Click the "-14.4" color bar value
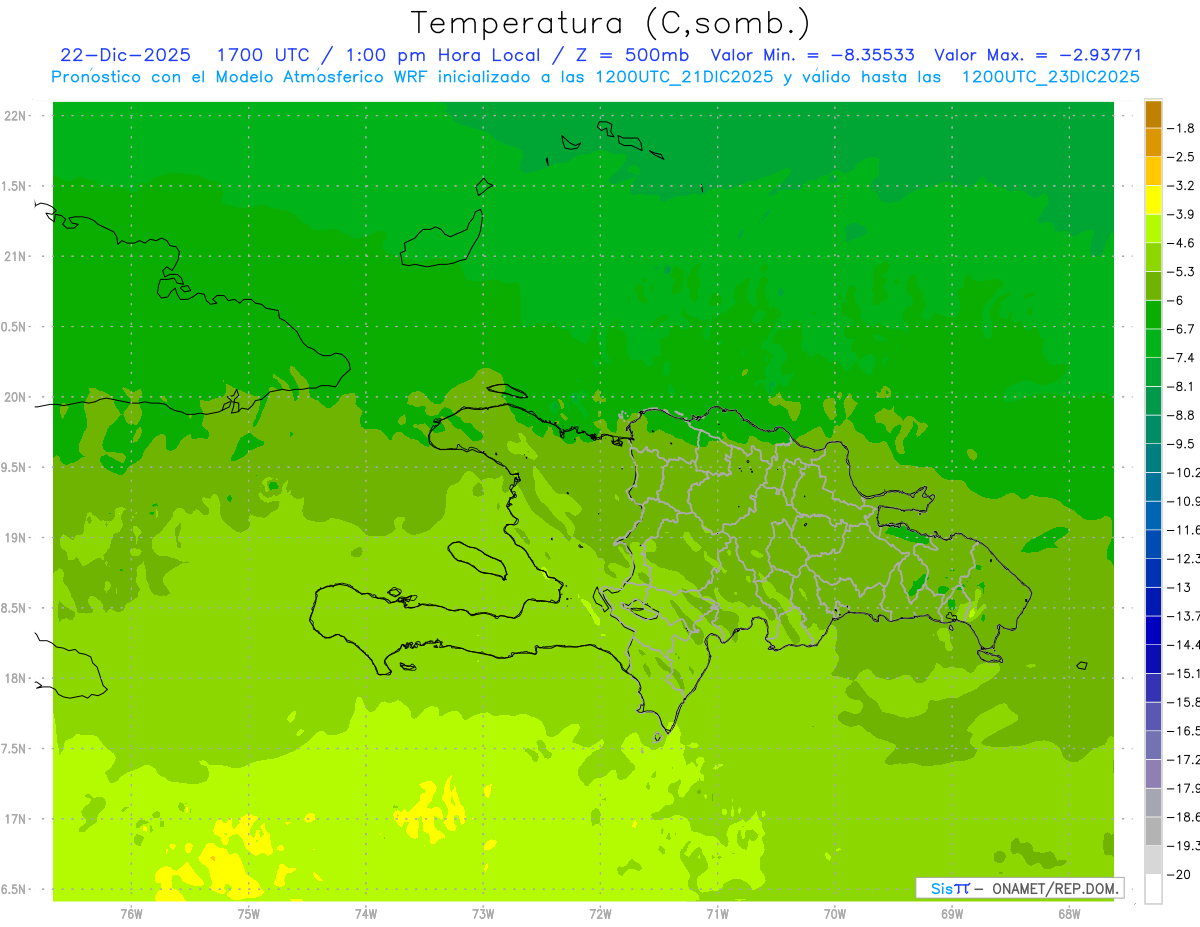The height and width of the screenshot is (927, 1200). click(x=1183, y=644)
